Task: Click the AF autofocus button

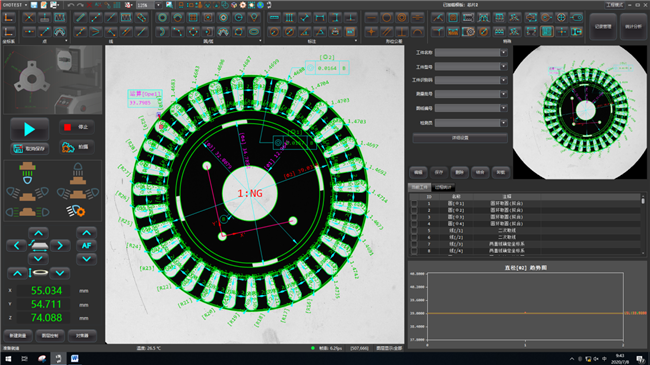Action: pos(86,246)
